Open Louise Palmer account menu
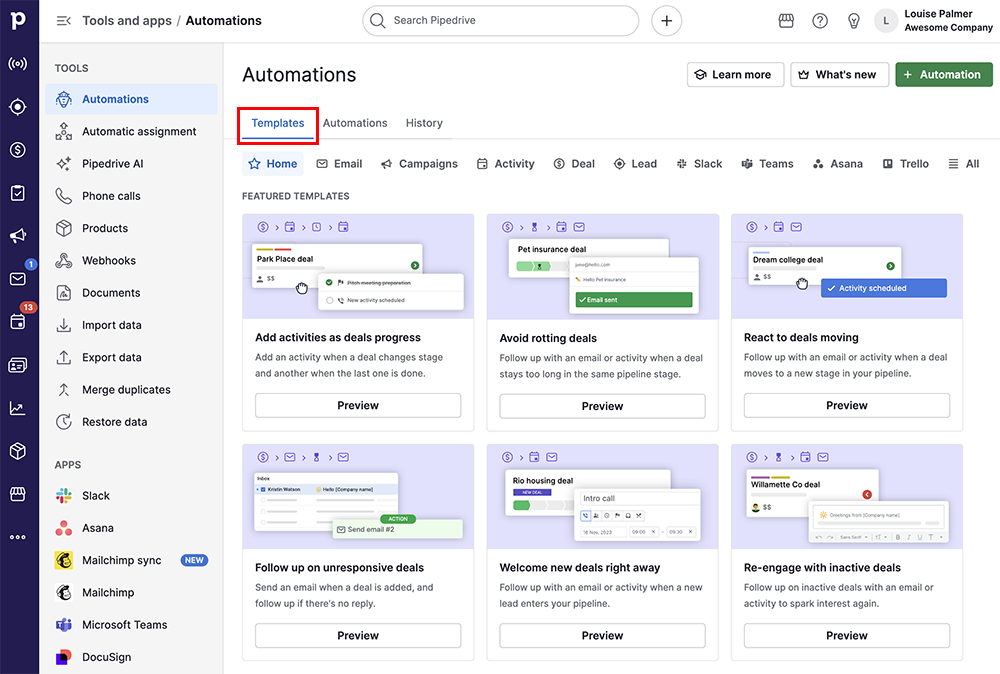This screenshot has height=674, width=1000. pos(935,21)
